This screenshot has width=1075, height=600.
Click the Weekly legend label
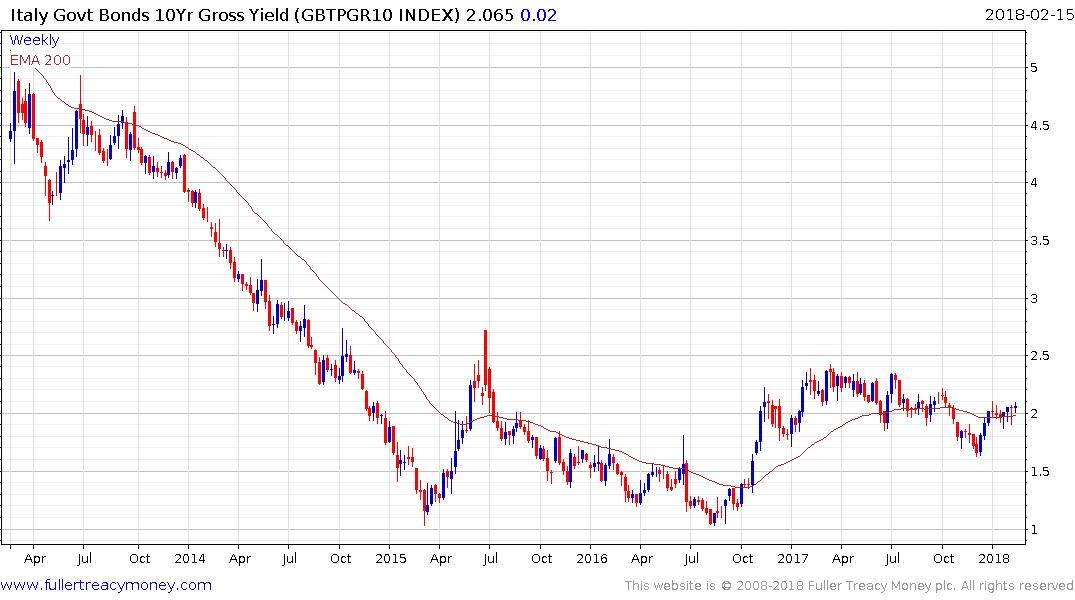click(x=34, y=40)
